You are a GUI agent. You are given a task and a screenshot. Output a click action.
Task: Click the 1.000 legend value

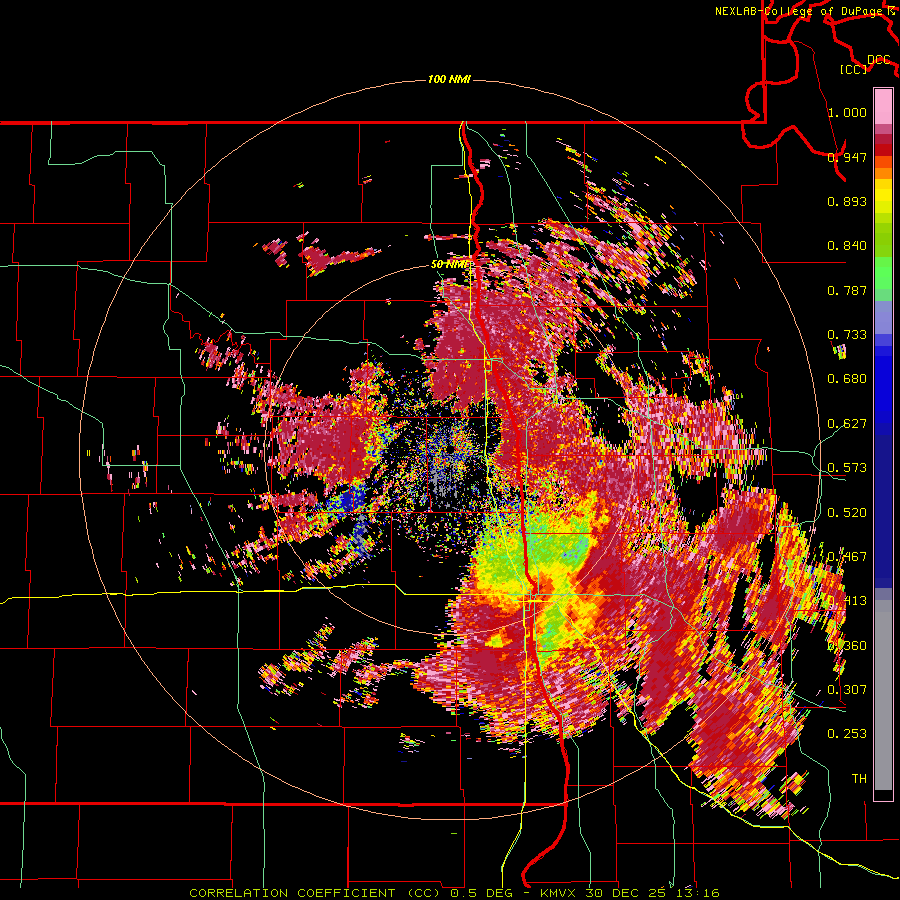(847, 112)
